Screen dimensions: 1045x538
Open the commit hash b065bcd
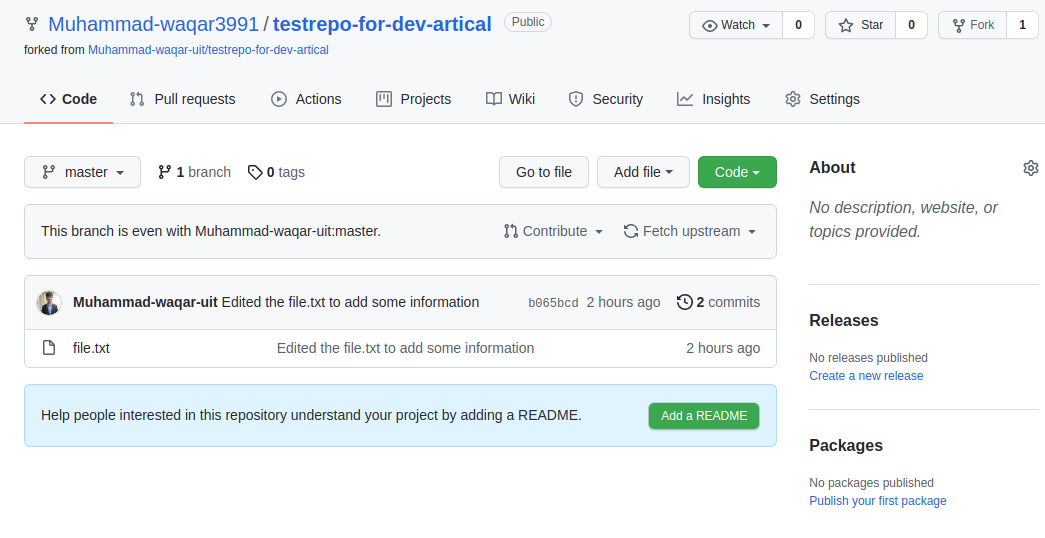click(x=553, y=303)
